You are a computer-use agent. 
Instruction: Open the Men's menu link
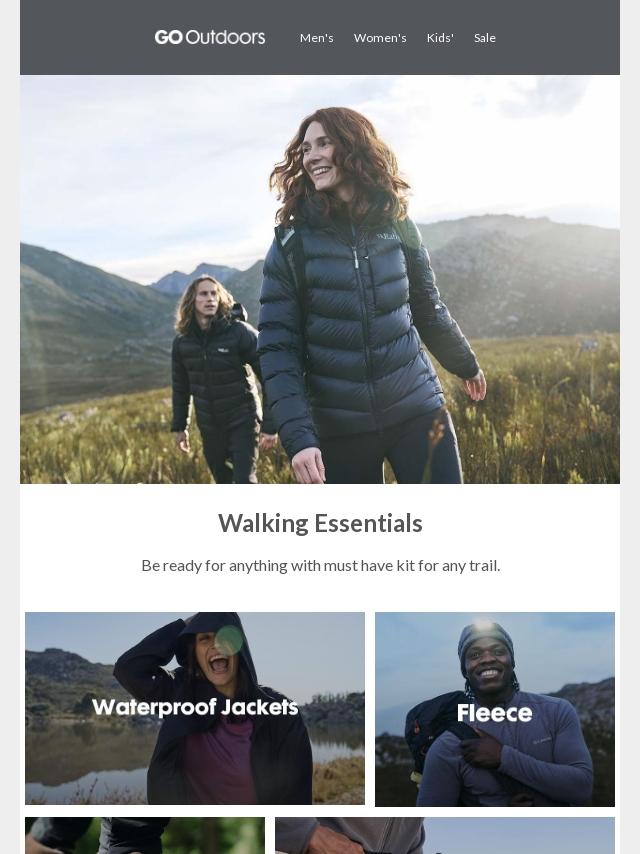[x=316, y=38]
